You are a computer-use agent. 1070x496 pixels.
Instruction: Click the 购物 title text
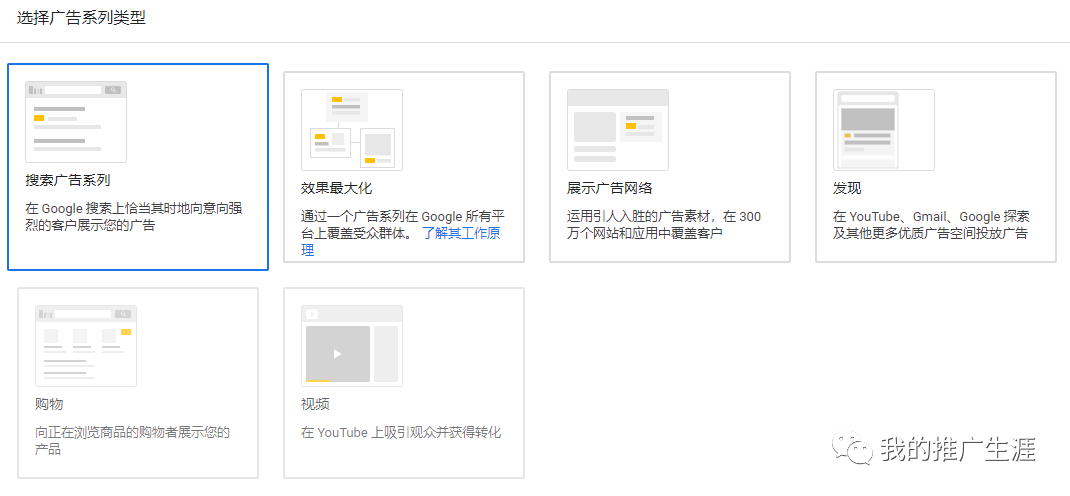[49, 405]
